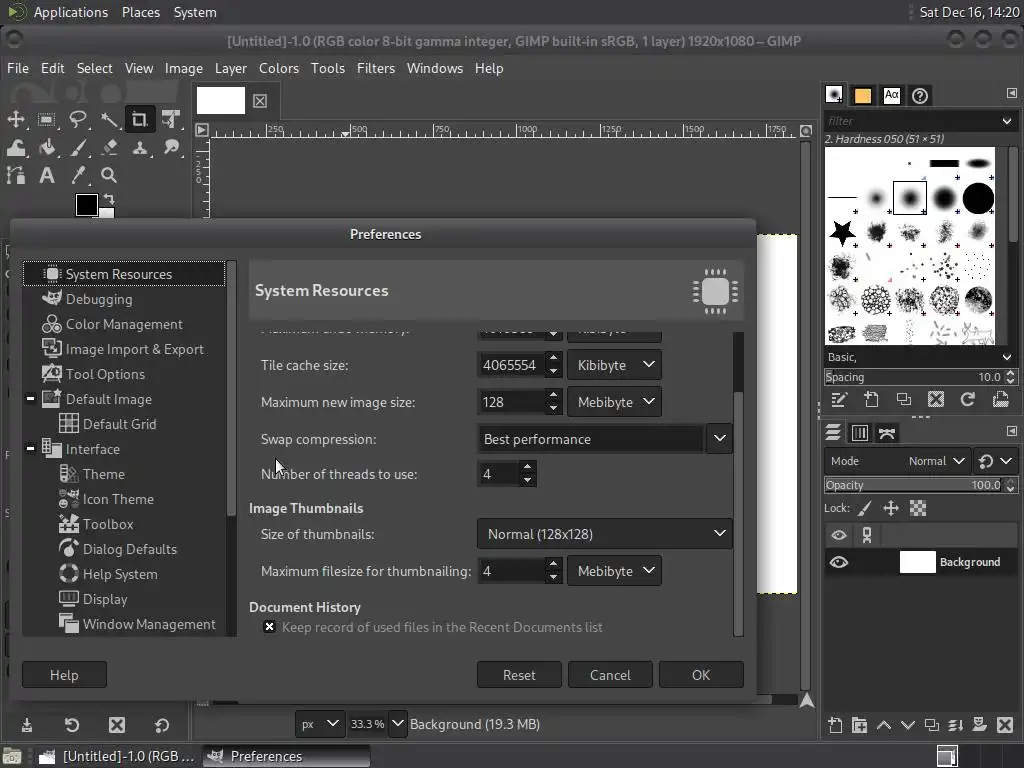Open the Windows menu

pos(434,68)
